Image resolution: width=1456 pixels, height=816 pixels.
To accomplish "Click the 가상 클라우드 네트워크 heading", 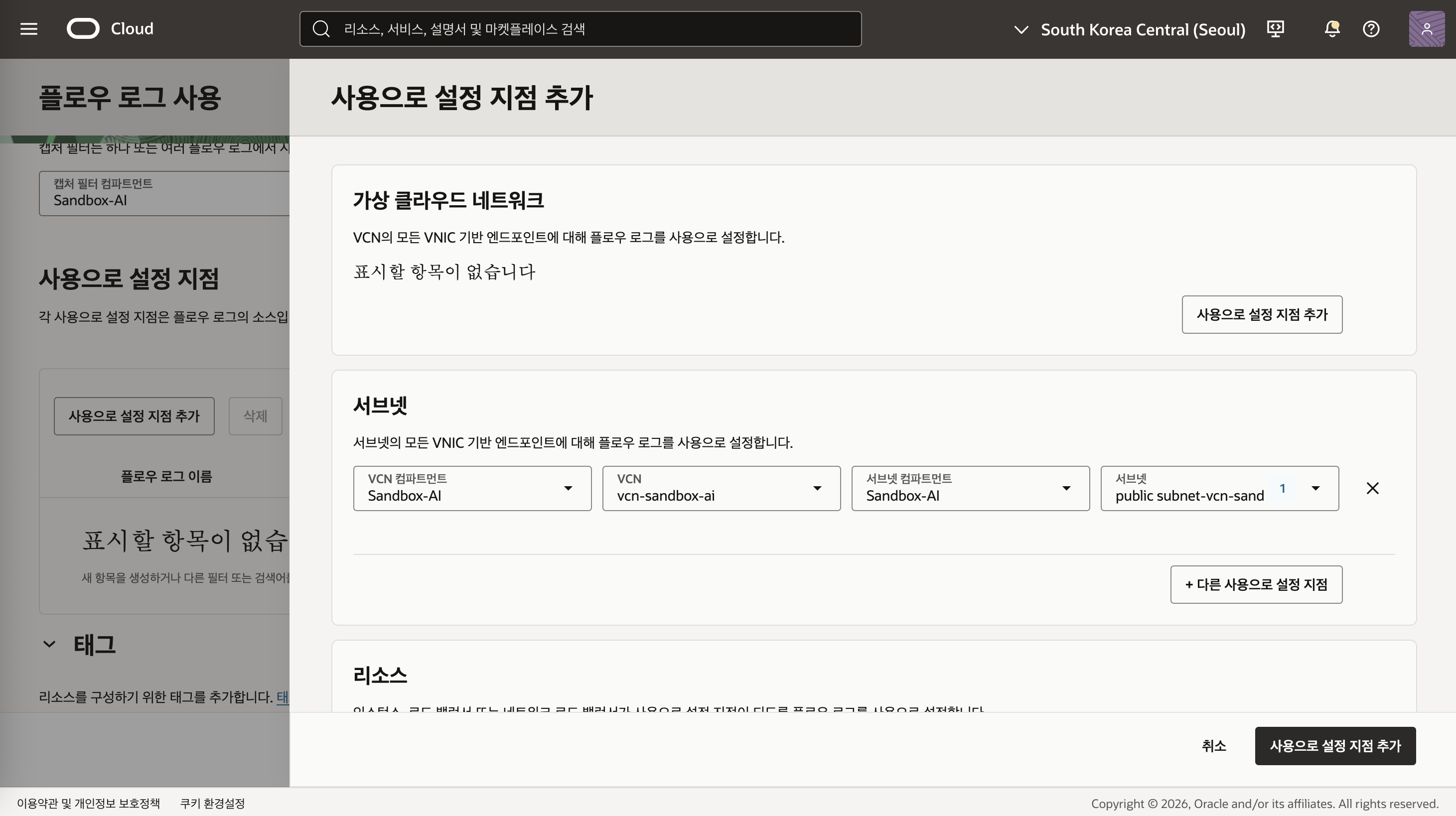I will [x=448, y=200].
